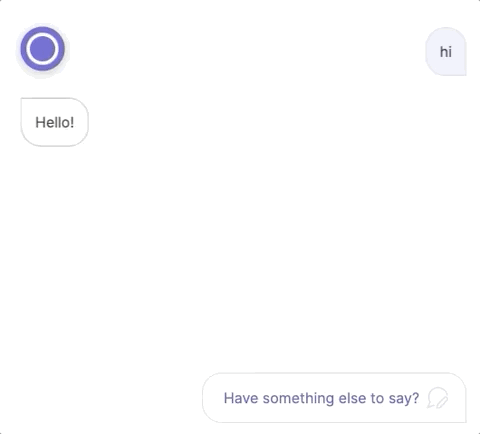Focus the "Have something else to say?" field
The image size is (480, 434).
tap(334, 398)
